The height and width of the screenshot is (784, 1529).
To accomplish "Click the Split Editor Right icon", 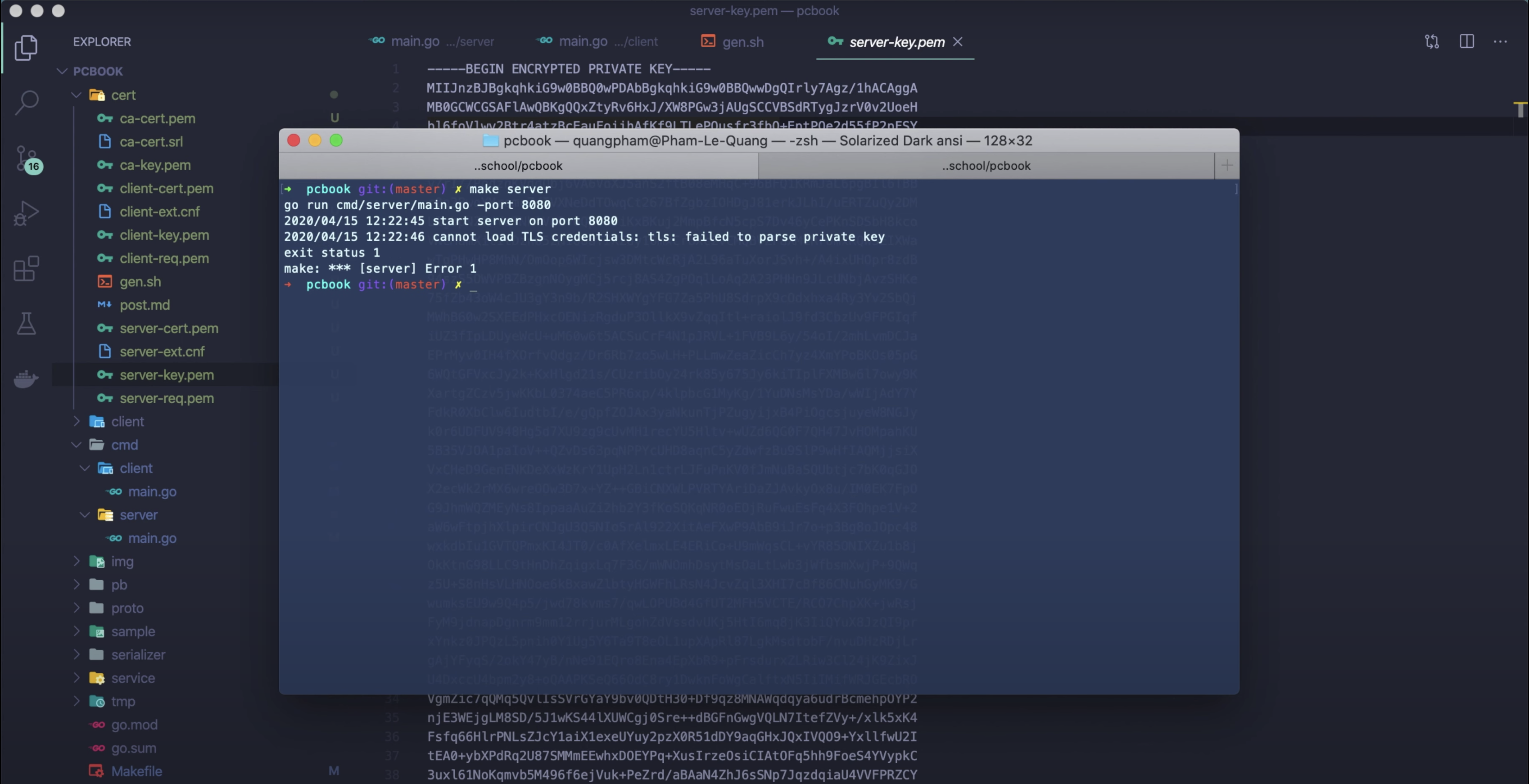I will click(1466, 41).
